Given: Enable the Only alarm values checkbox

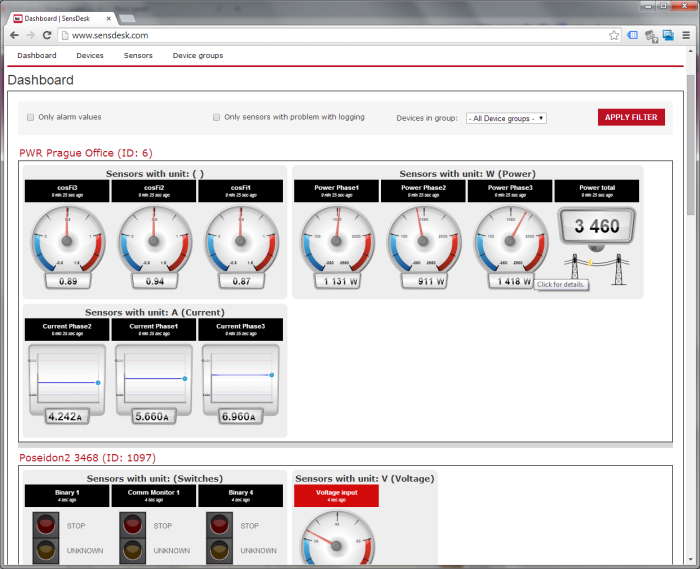Looking at the screenshot, I should pos(31,117).
